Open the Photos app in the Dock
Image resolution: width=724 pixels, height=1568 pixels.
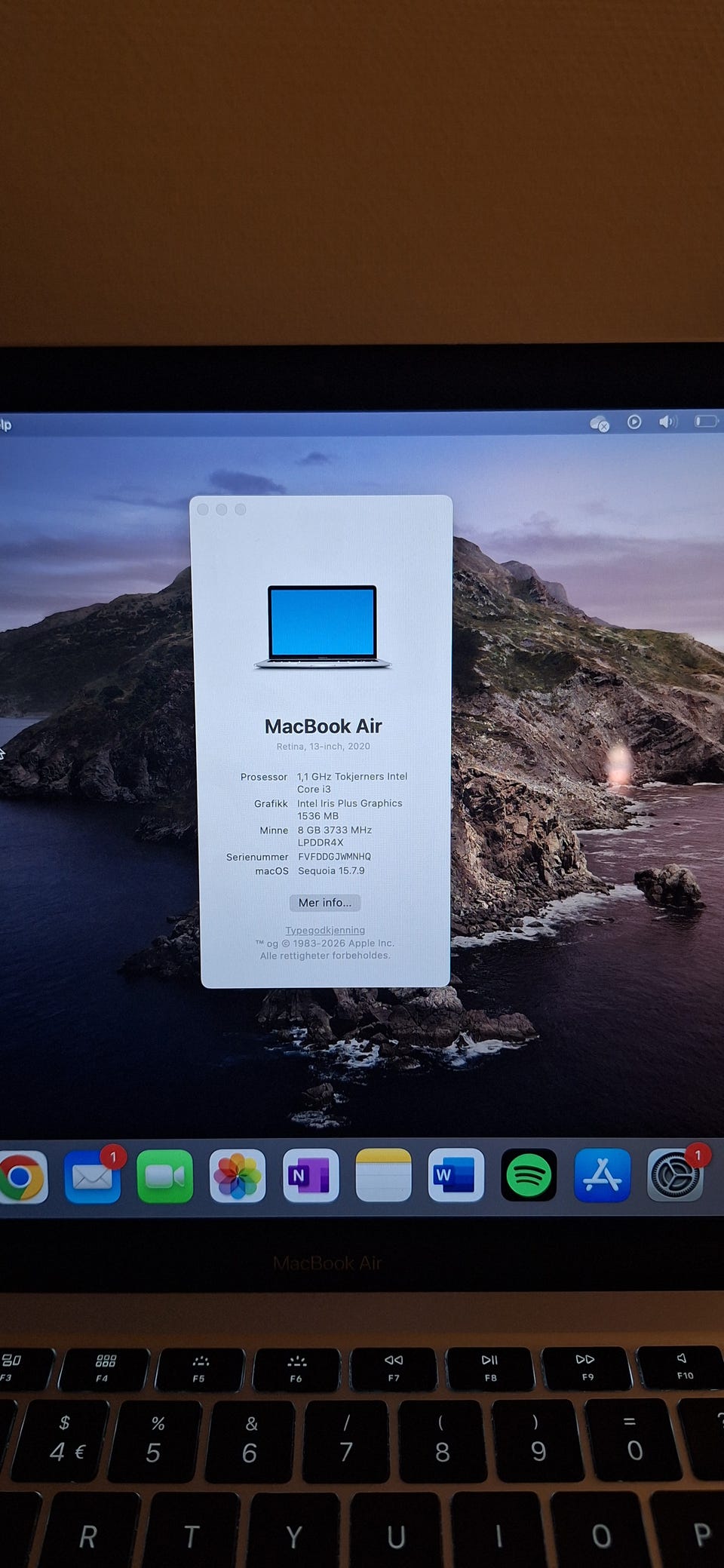point(238,1175)
